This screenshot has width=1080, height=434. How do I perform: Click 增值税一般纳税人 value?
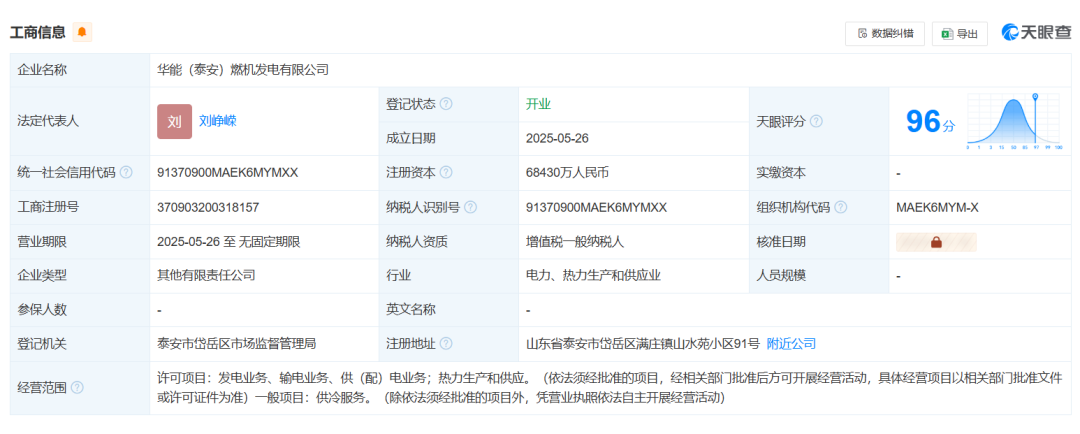(575, 242)
